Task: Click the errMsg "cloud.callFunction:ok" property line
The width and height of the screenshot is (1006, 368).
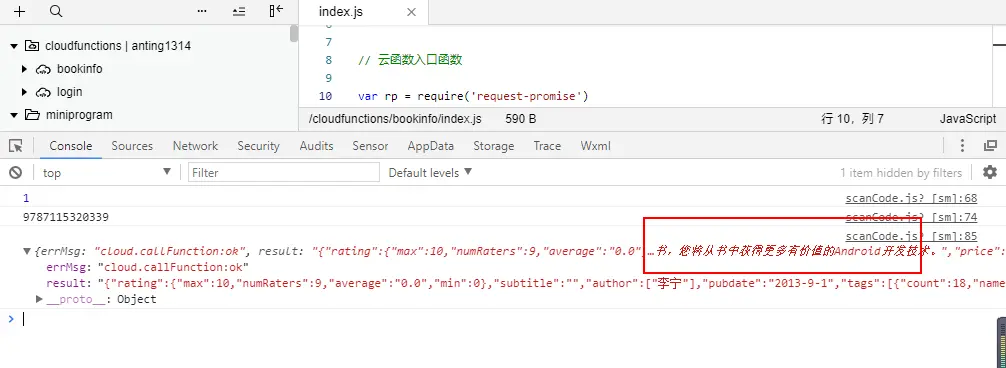Action: coord(148,267)
